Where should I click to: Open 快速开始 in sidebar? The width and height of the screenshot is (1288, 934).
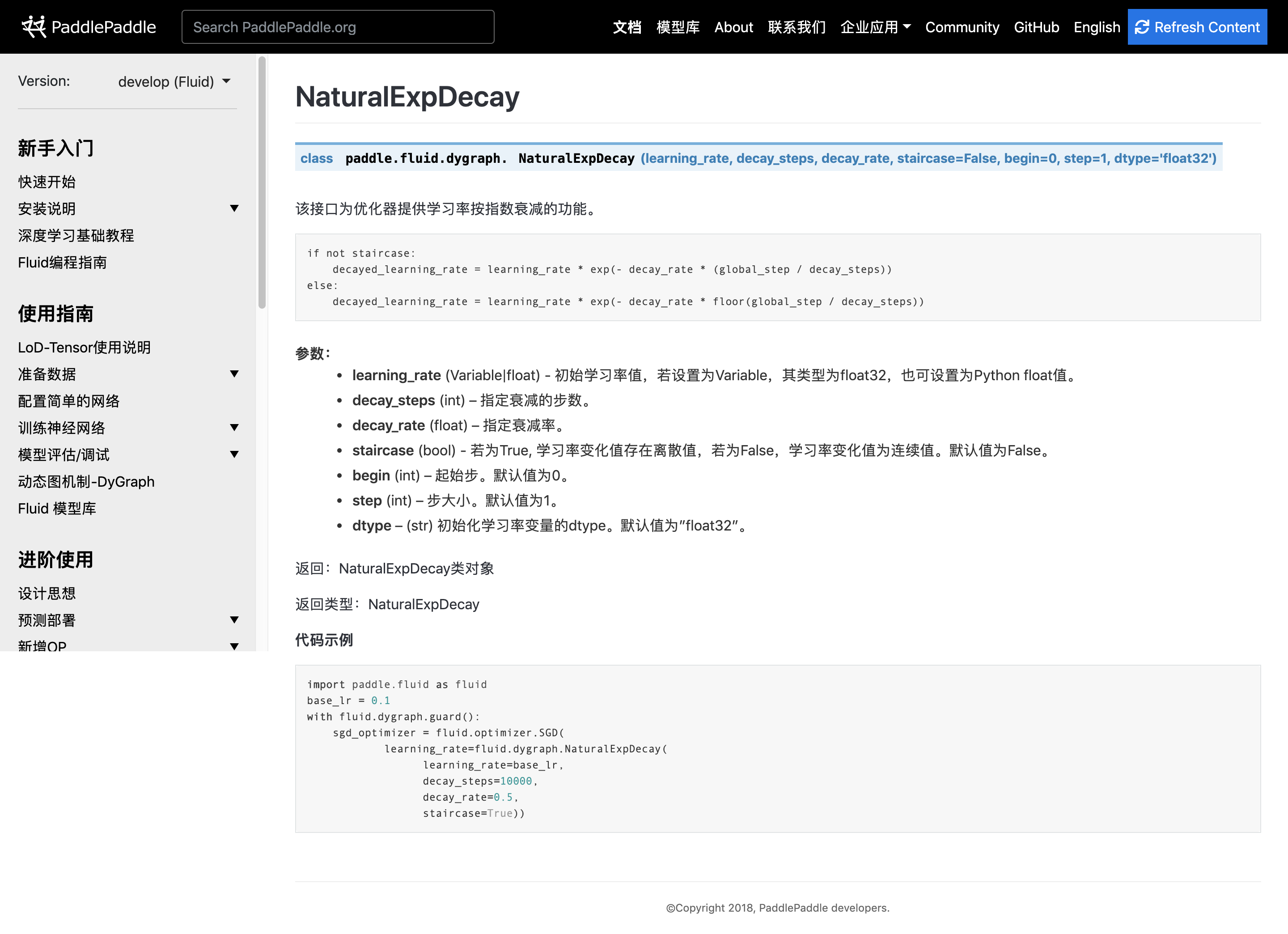point(47,182)
